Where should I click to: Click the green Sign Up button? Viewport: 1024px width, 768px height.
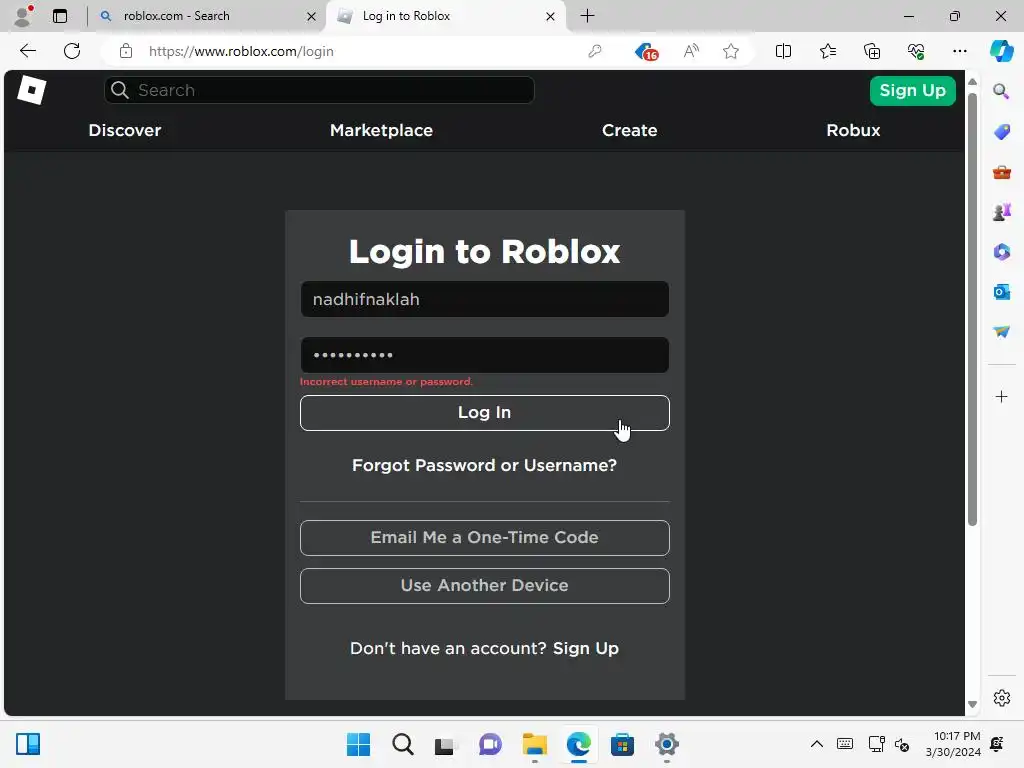(x=912, y=91)
